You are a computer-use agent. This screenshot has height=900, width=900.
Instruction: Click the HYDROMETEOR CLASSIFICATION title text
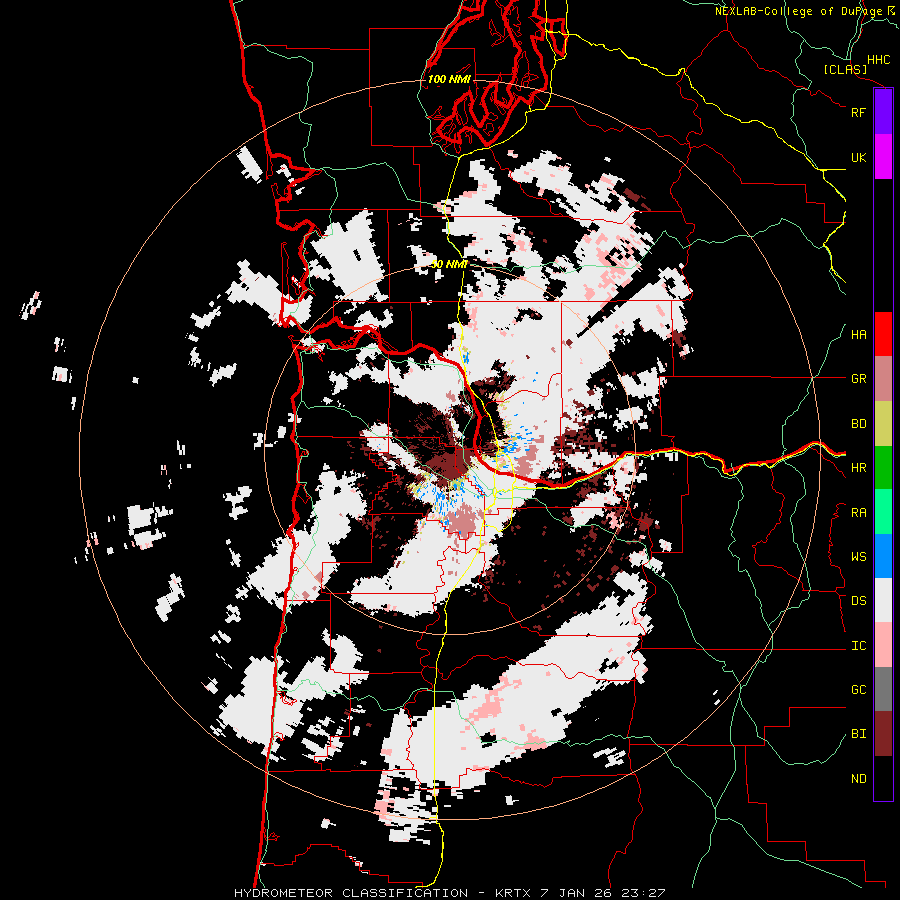click(x=351, y=893)
